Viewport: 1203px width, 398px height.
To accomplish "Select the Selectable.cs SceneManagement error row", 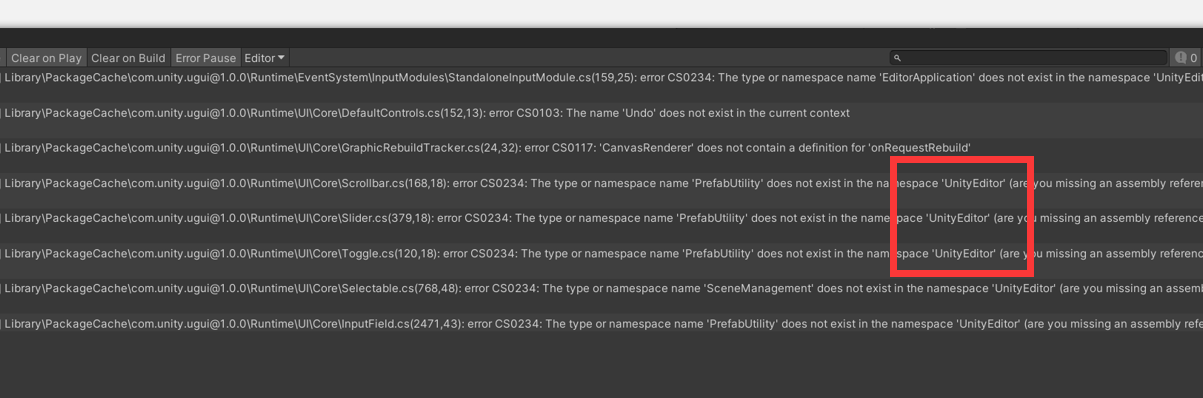I will pos(601,289).
